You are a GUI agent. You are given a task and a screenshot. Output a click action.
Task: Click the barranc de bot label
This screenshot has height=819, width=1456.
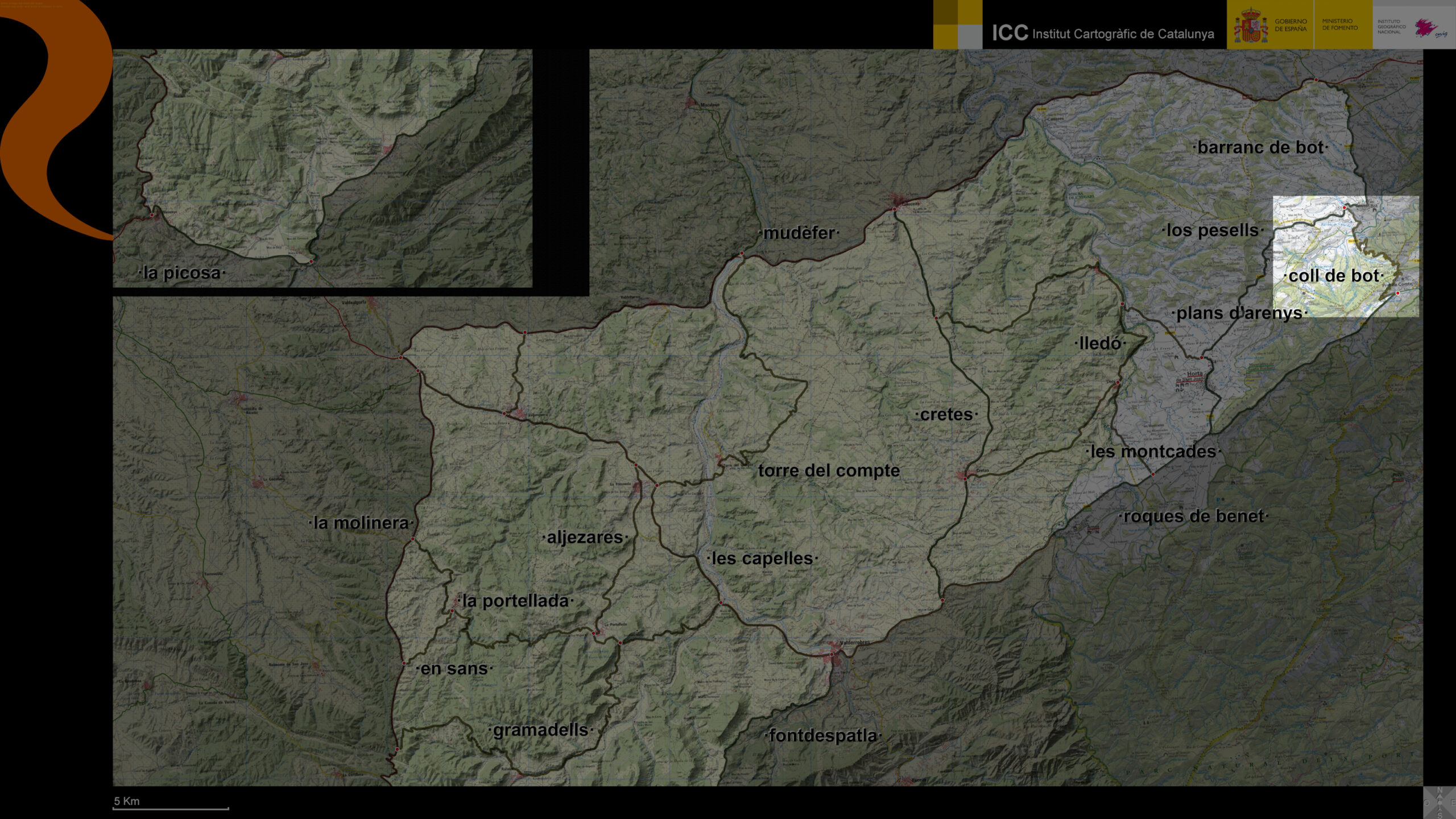click(1260, 148)
